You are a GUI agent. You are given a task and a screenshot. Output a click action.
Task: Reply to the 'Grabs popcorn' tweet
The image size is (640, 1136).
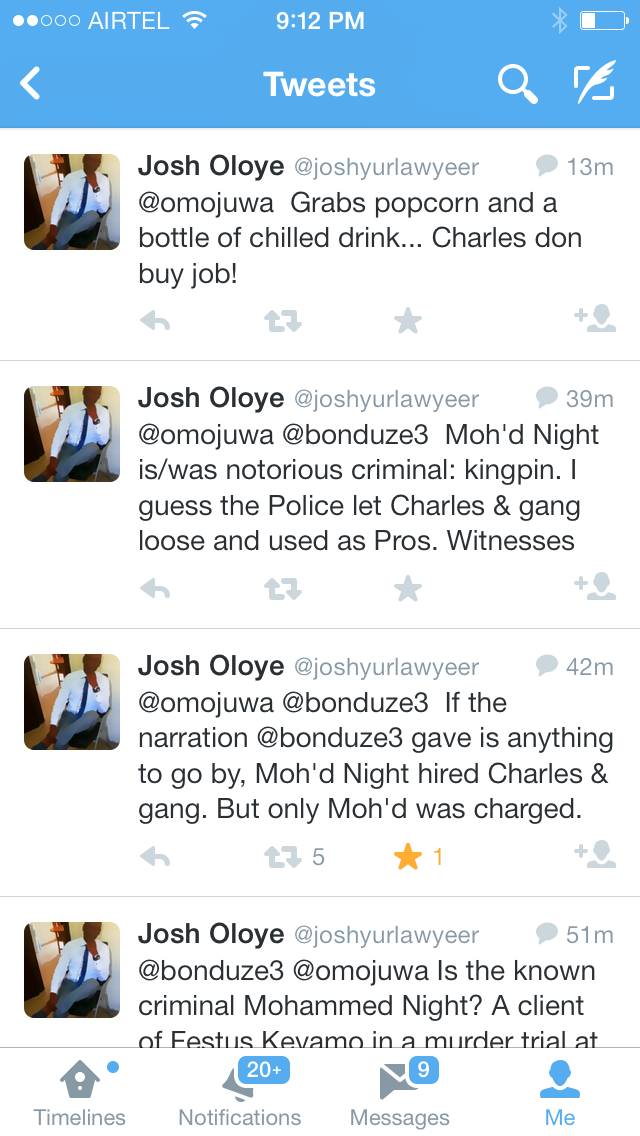tap(155, 321)
